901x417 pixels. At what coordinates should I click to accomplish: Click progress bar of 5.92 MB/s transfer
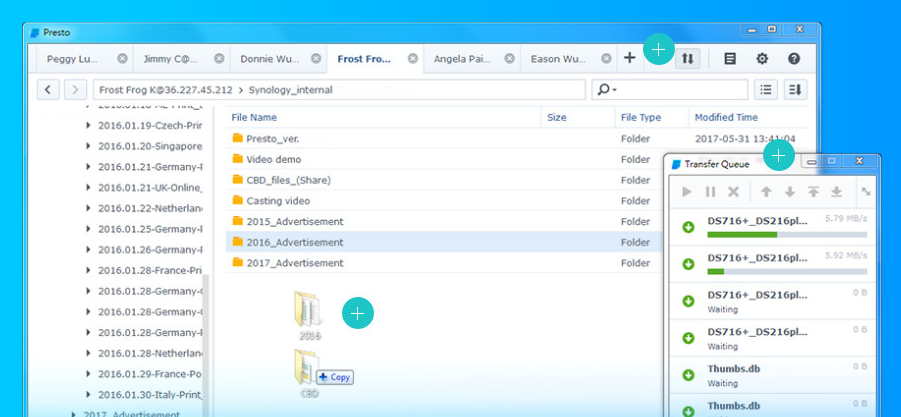coord(787,271)
